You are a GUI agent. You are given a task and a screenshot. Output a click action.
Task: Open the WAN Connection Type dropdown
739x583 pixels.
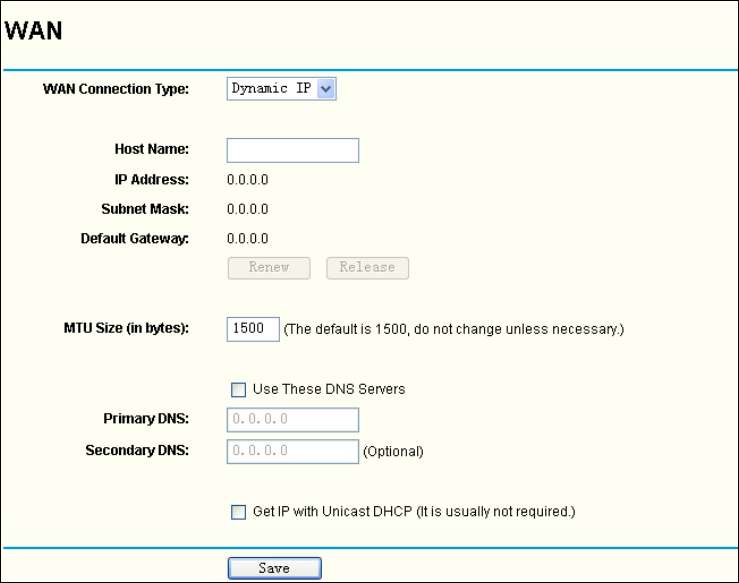click(x=281, y=89)
